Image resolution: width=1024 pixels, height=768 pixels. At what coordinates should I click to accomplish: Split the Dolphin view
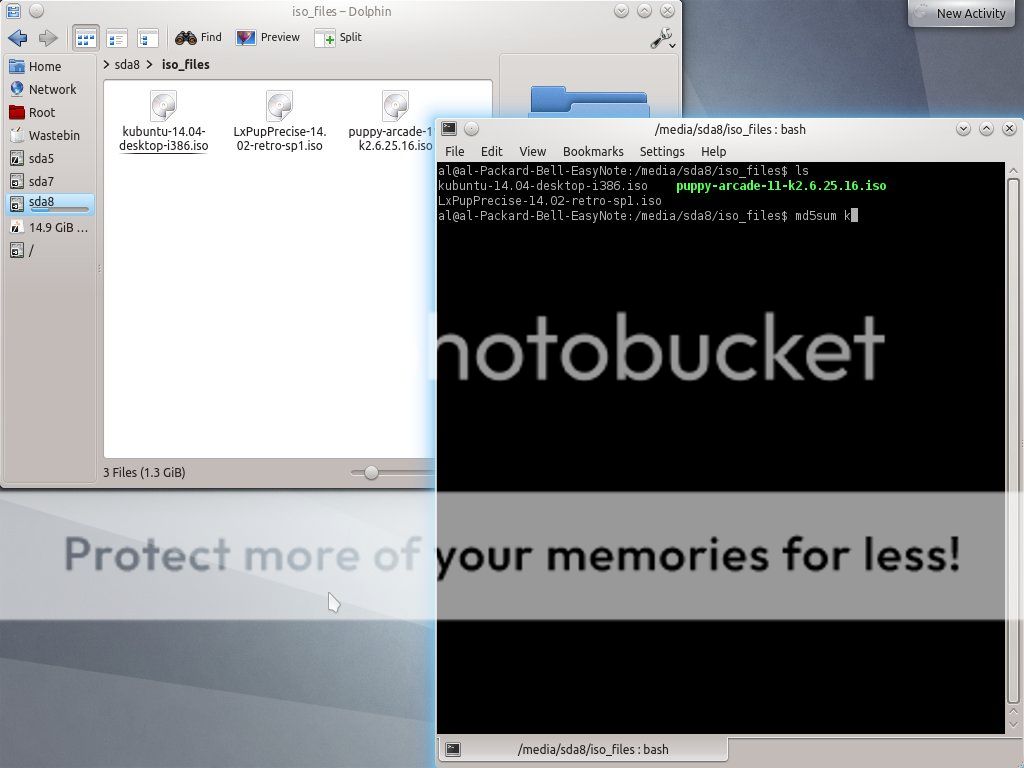click(338, 38)
